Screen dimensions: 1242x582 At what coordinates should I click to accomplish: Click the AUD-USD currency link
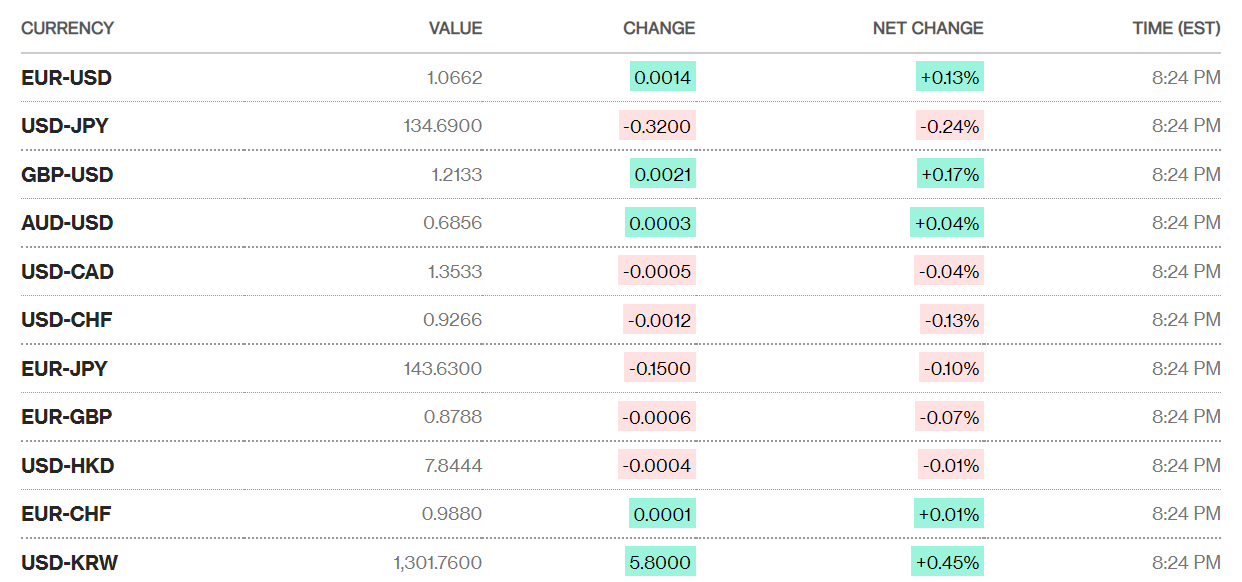pyautogui.click(x=67, y=223)
